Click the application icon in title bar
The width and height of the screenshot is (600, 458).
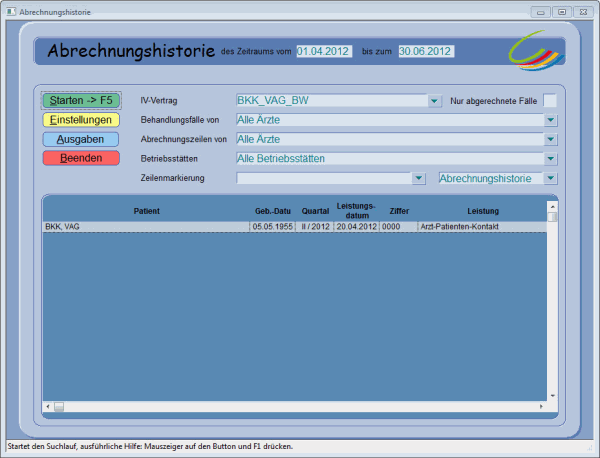pos(11,11)
